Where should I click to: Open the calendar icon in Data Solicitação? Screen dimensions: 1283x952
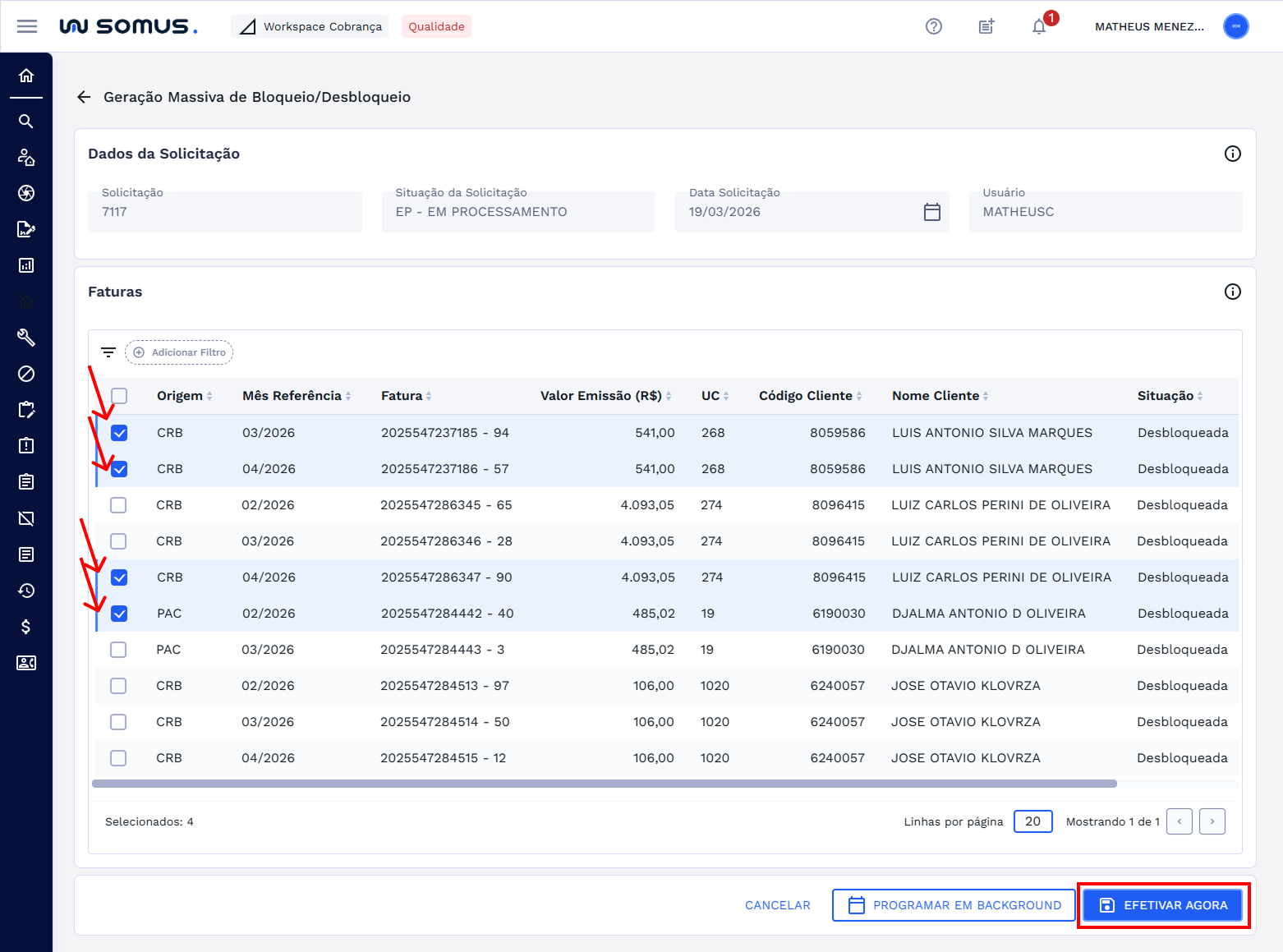point(931,212)
